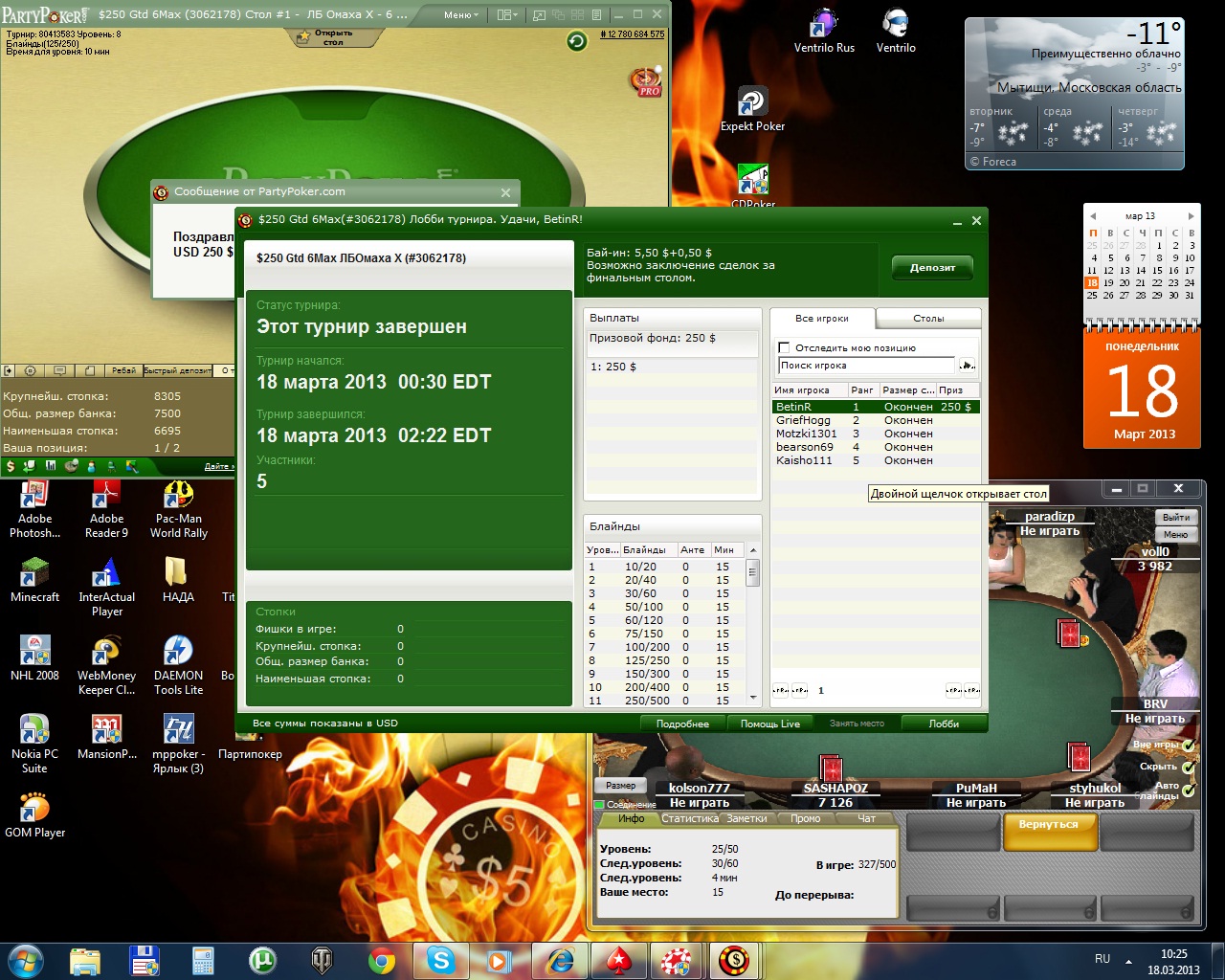This screenshot has width=1225, height=980.
Task: Click the green refresh icon on poker table
Action: (x=576, y=40)
